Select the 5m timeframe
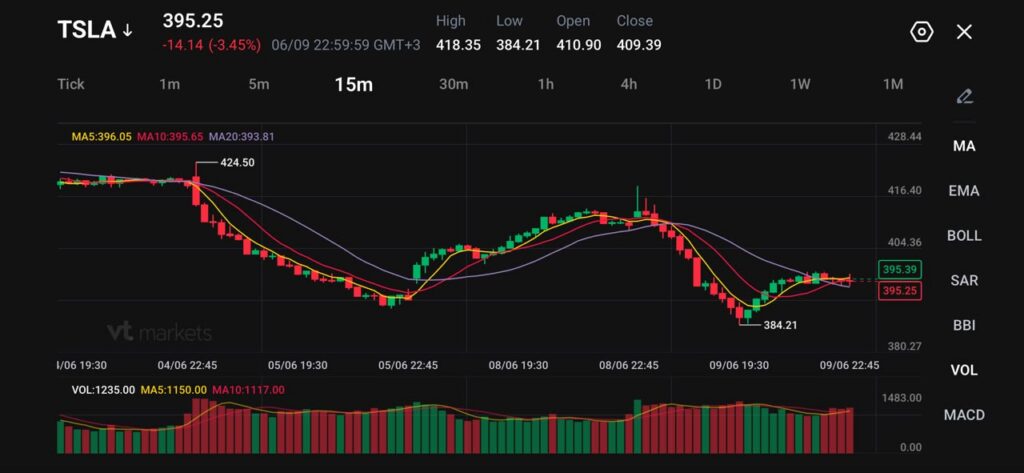The width and height of the screenshot is (1024, 473). point(259,84)
